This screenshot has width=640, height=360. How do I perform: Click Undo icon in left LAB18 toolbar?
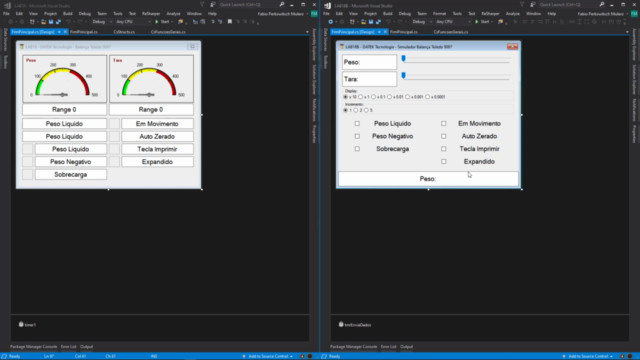pos(68,22)
